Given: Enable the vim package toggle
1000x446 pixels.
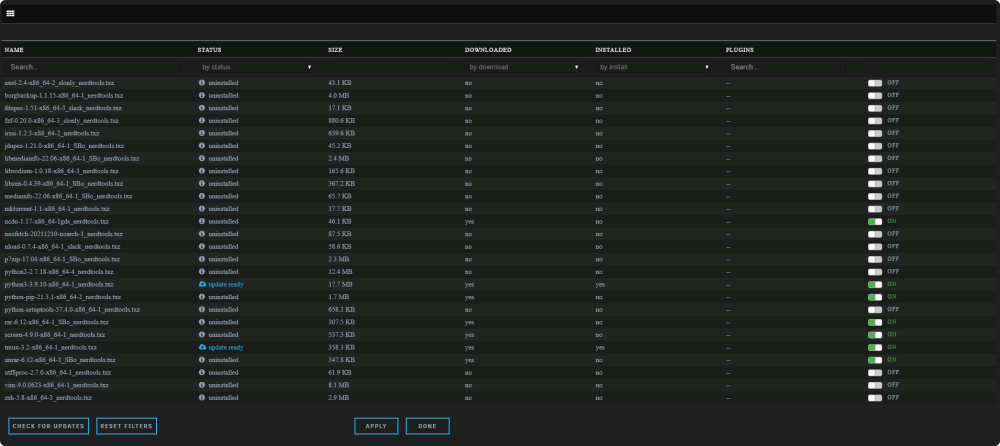Looking at the screenshot, I should [x=874, y=385].
